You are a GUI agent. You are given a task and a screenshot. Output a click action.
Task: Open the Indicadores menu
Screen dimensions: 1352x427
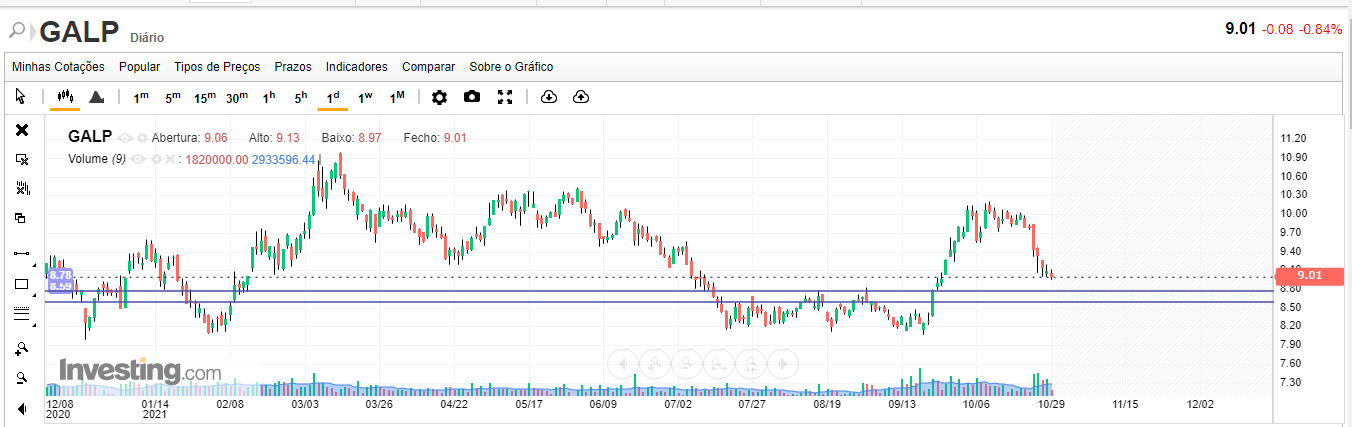click(356, 67)
